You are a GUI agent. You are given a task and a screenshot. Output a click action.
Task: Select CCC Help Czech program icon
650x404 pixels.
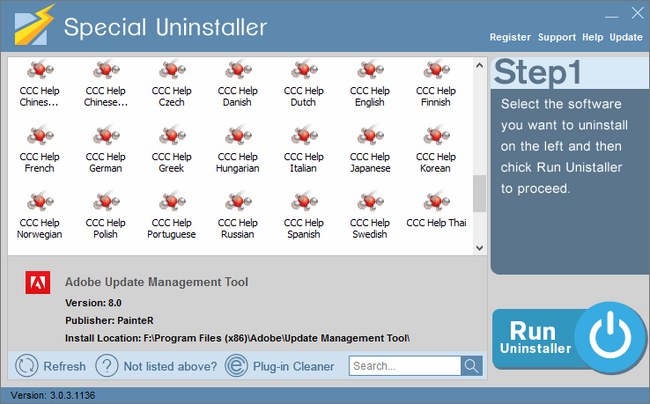(172, 70)
